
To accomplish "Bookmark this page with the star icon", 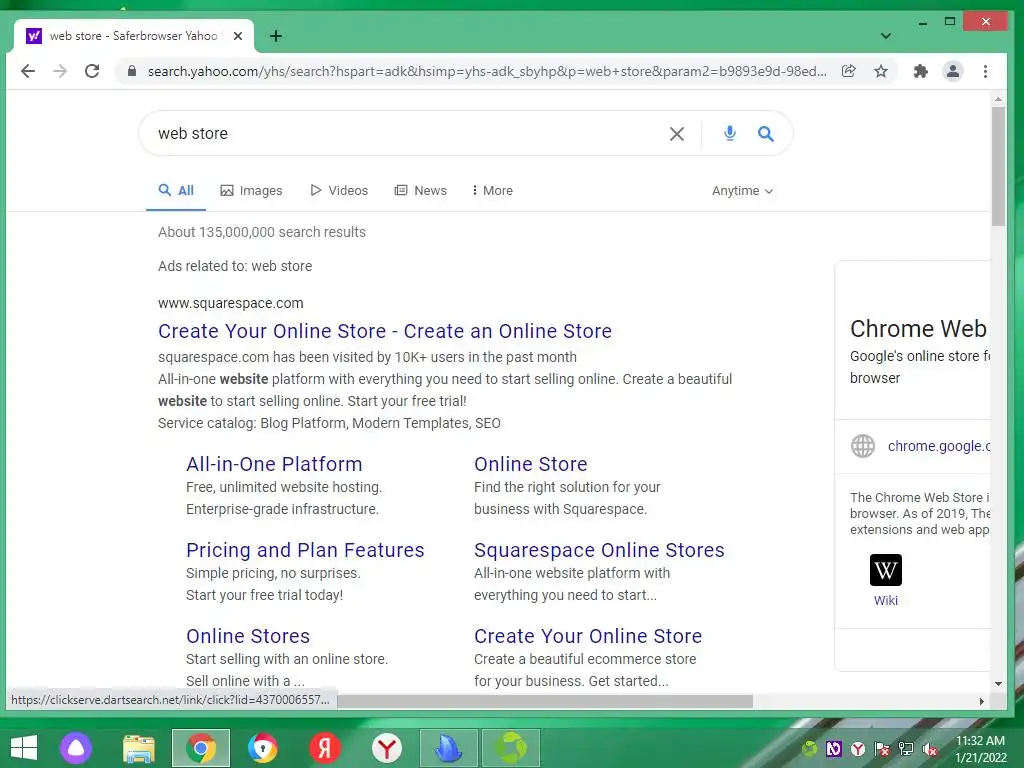I will pos(881,71).
